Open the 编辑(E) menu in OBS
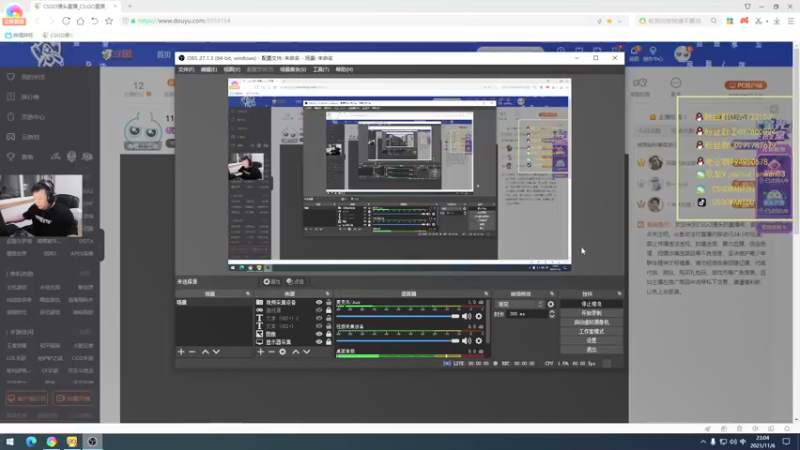This screenshot has height=450, width=800. [x=209, y=69]
